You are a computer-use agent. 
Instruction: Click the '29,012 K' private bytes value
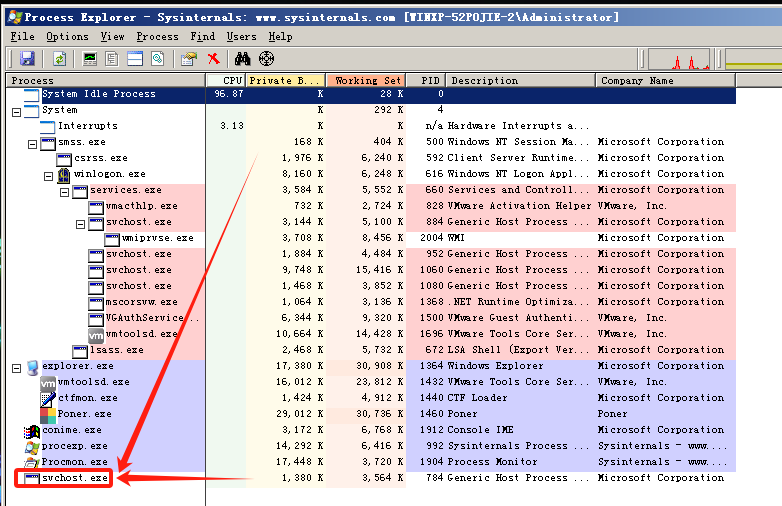point(300,414)
